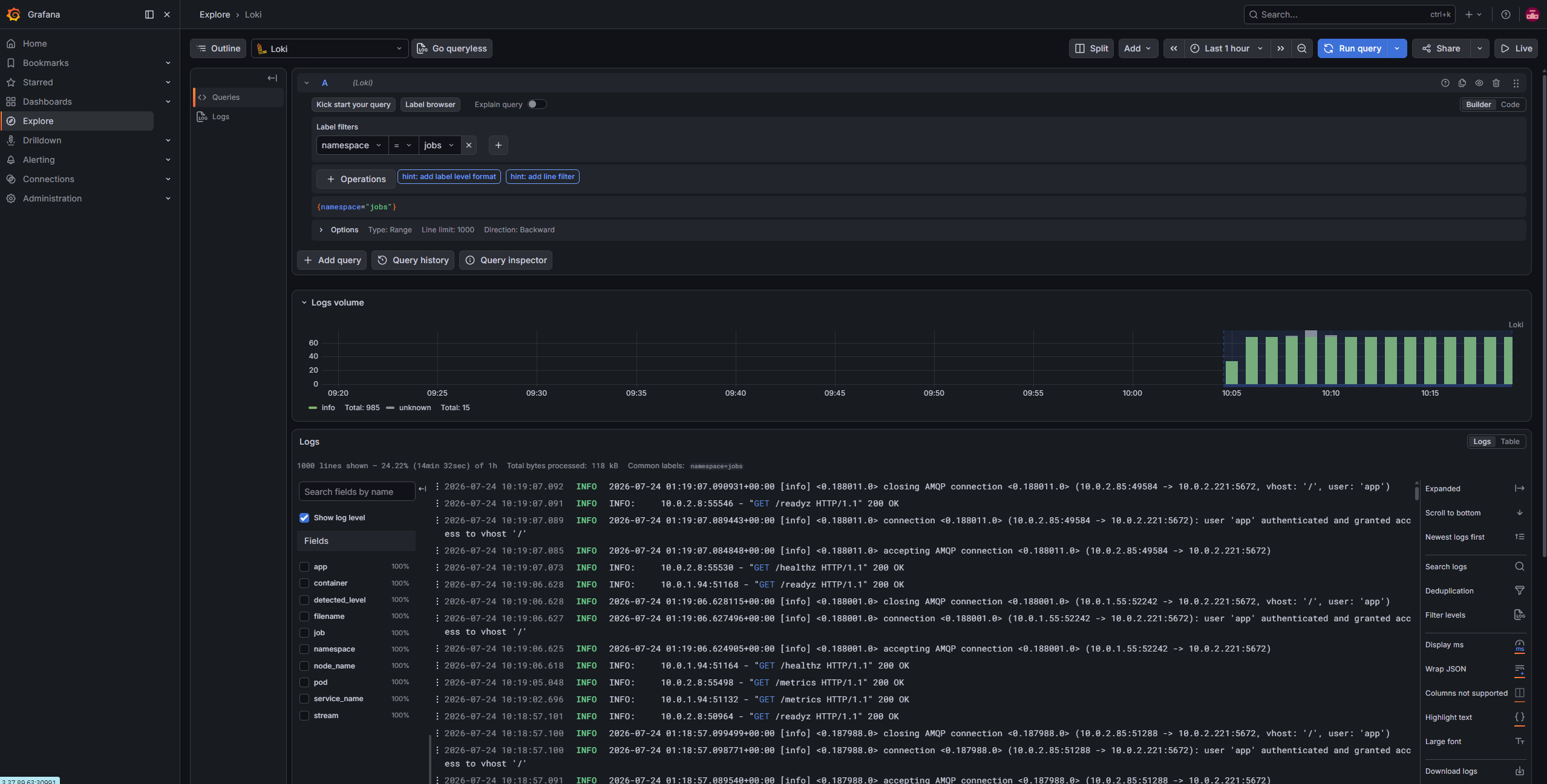Toggle Wrap JSON option
This screenshot has height=784, width=1547.
coord(1520,669)
